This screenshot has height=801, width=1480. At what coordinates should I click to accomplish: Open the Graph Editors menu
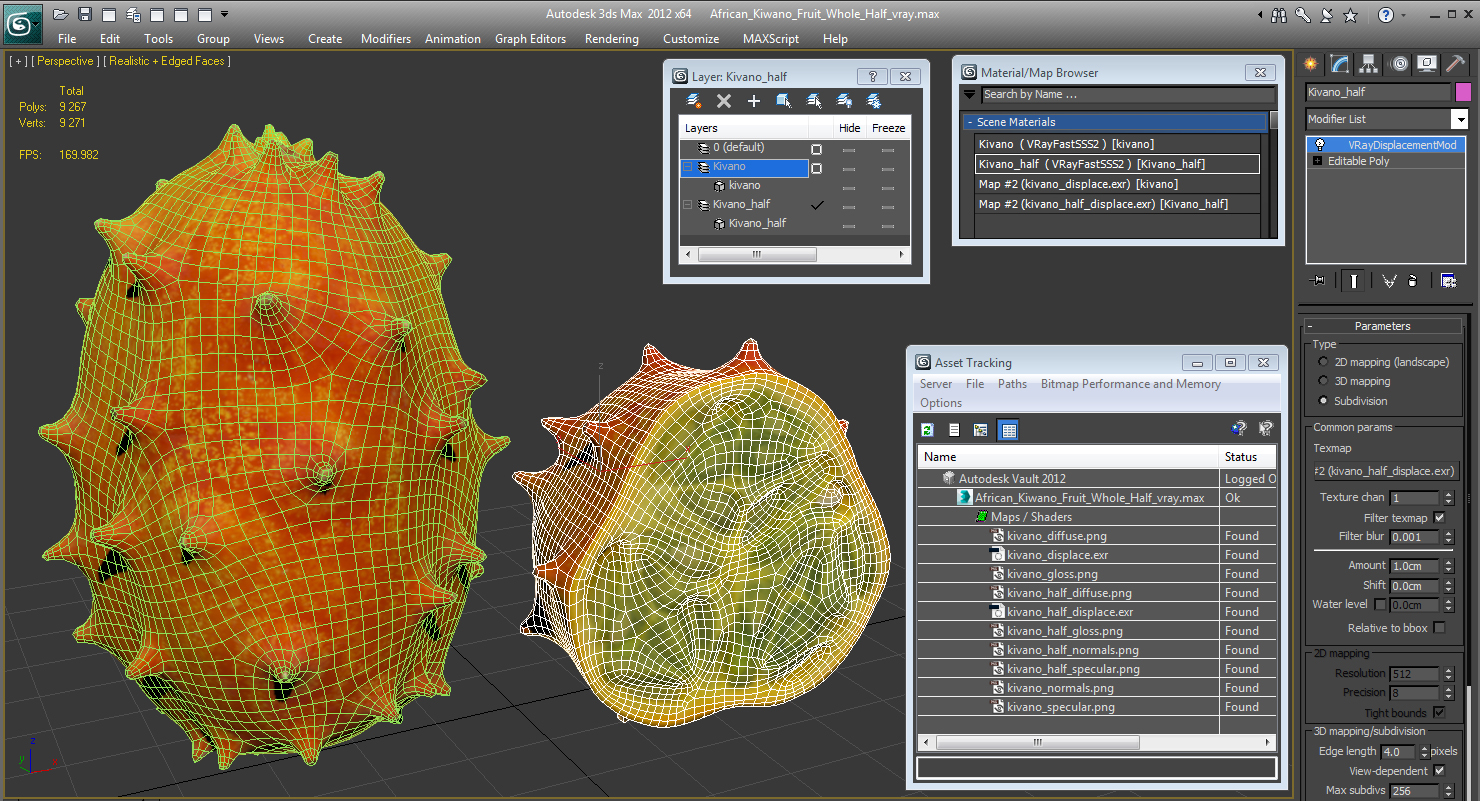(530, 39)
